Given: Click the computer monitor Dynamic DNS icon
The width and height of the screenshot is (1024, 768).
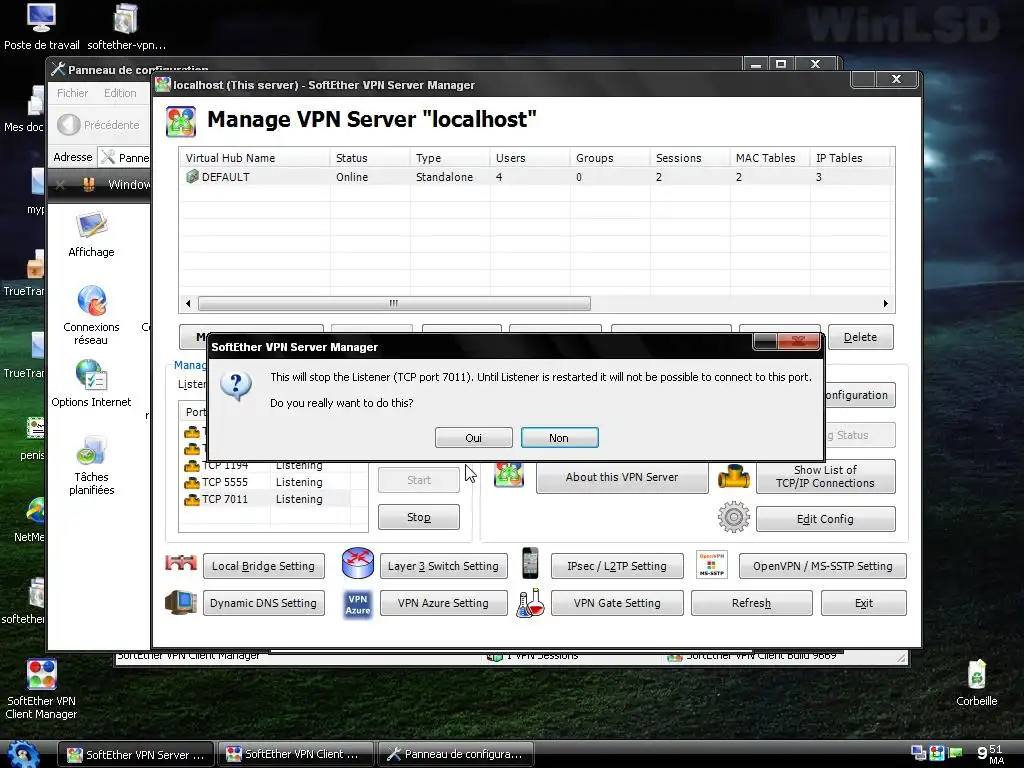Looking at the screenshot, I should (181, 602).
